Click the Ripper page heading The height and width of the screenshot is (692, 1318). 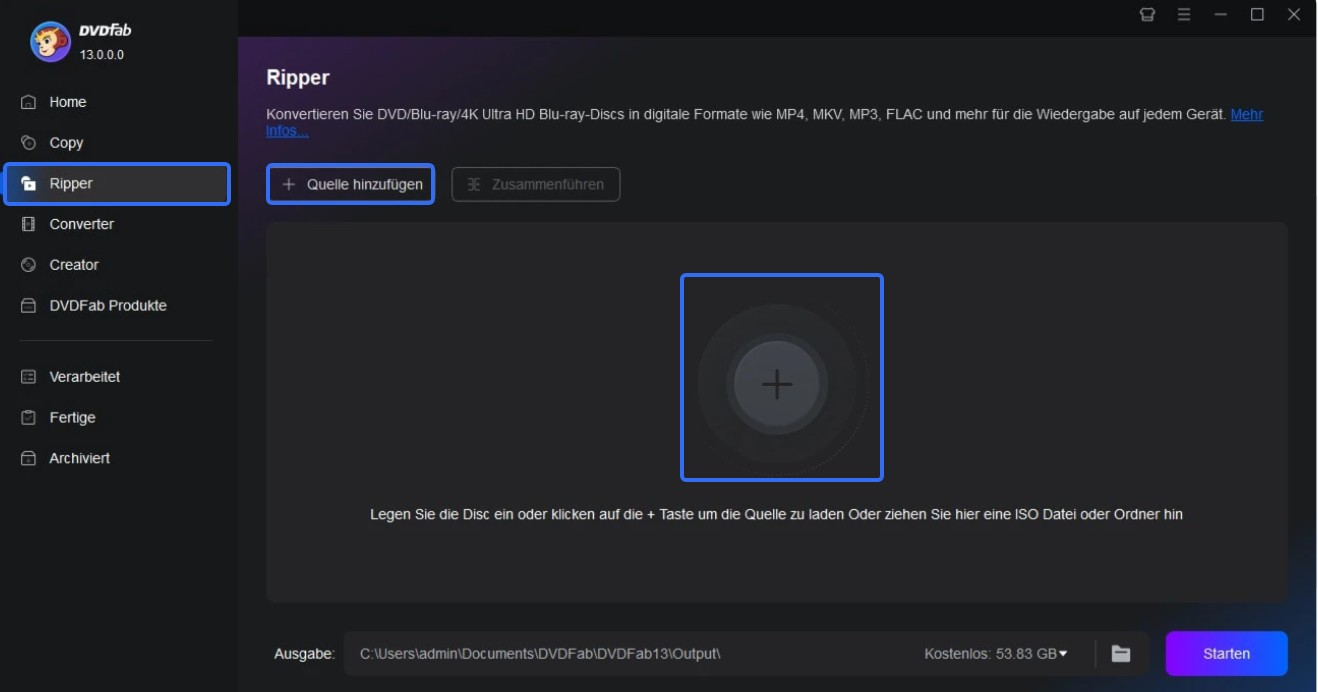click(x=298, y=77)
